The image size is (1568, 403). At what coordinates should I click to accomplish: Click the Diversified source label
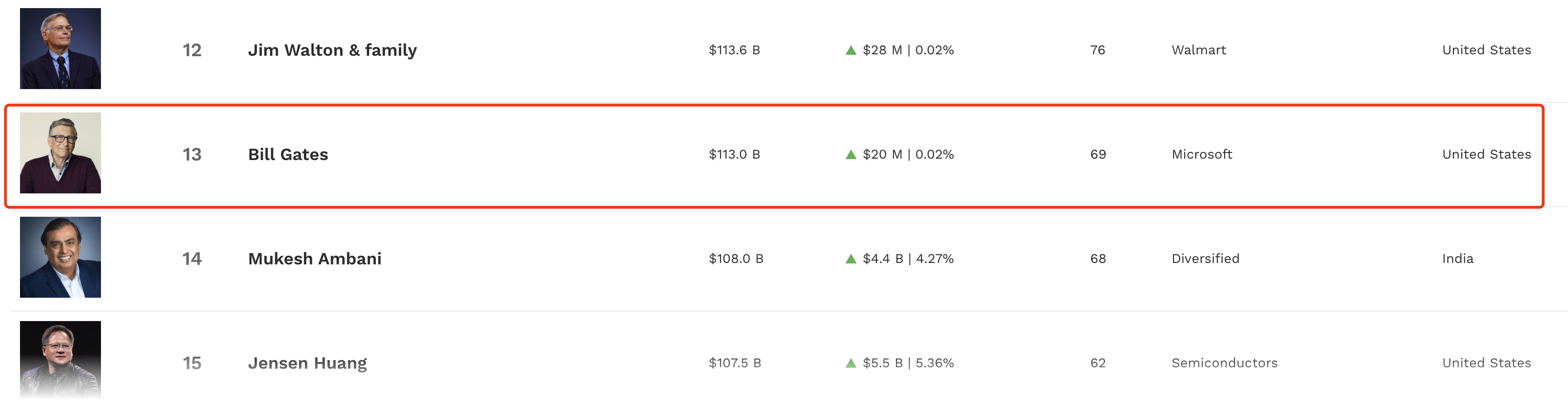(1205, 259)
